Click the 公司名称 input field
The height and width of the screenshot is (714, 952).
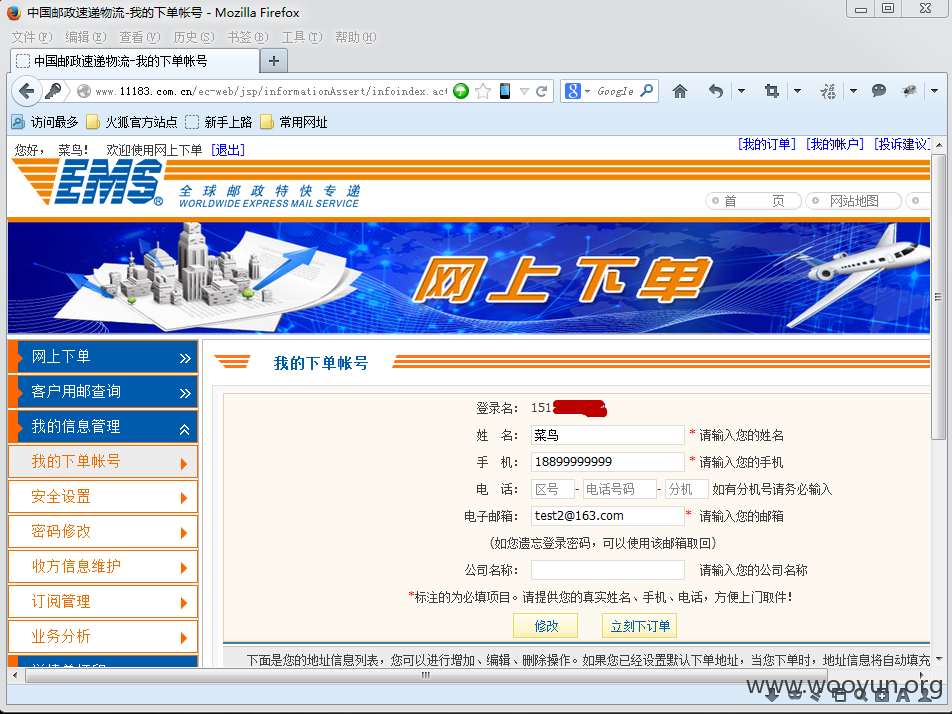point(608,570)
